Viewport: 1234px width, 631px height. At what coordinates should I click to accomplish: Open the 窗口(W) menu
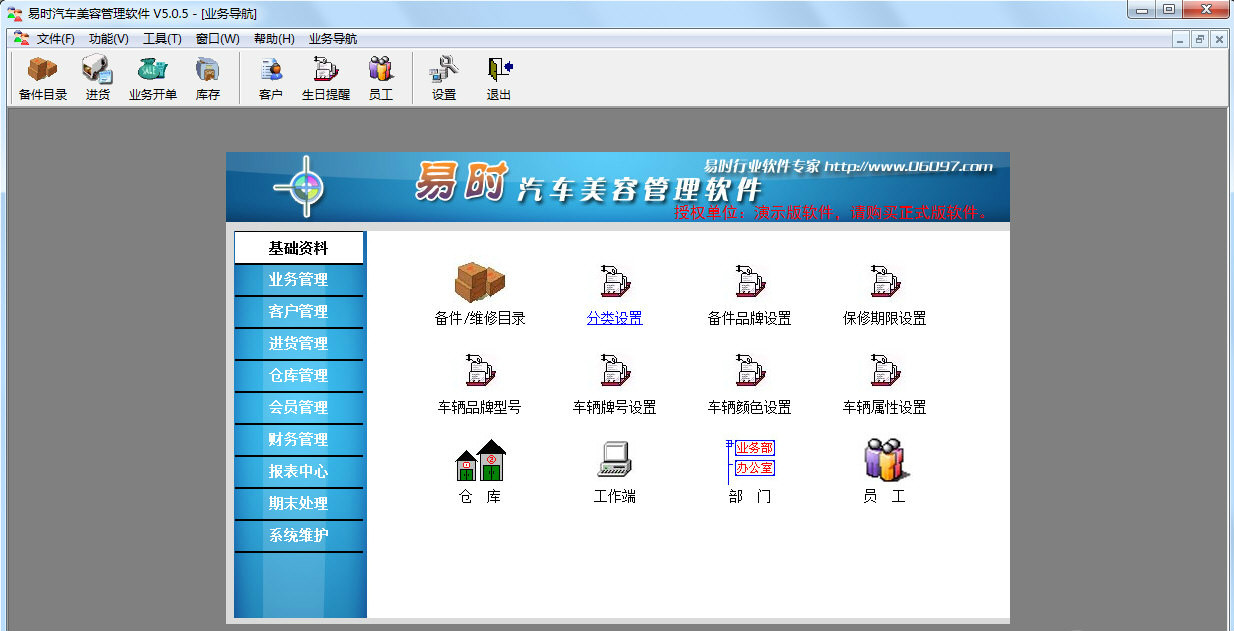point(217,39)
